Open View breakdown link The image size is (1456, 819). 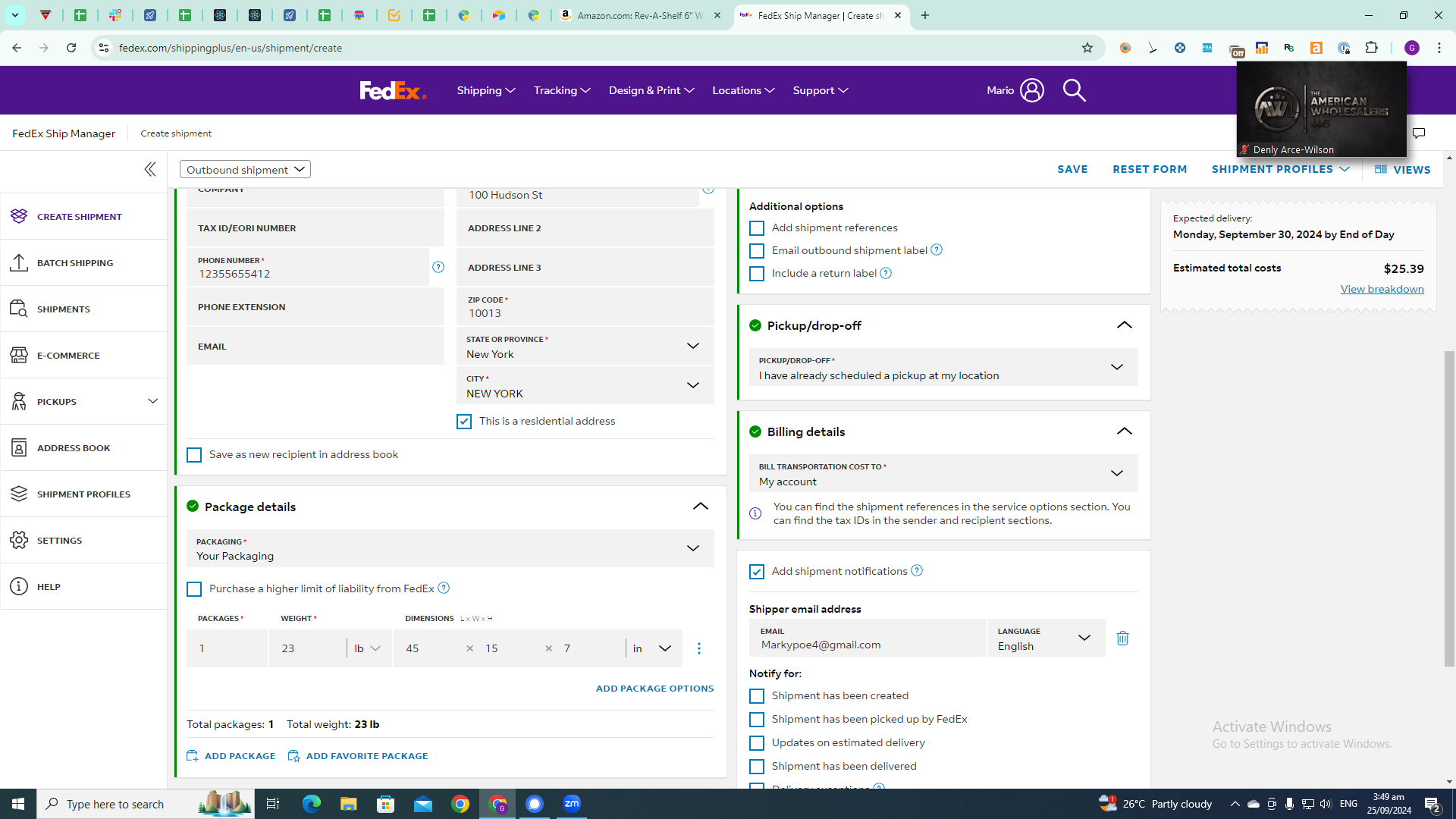point(1382,289)
